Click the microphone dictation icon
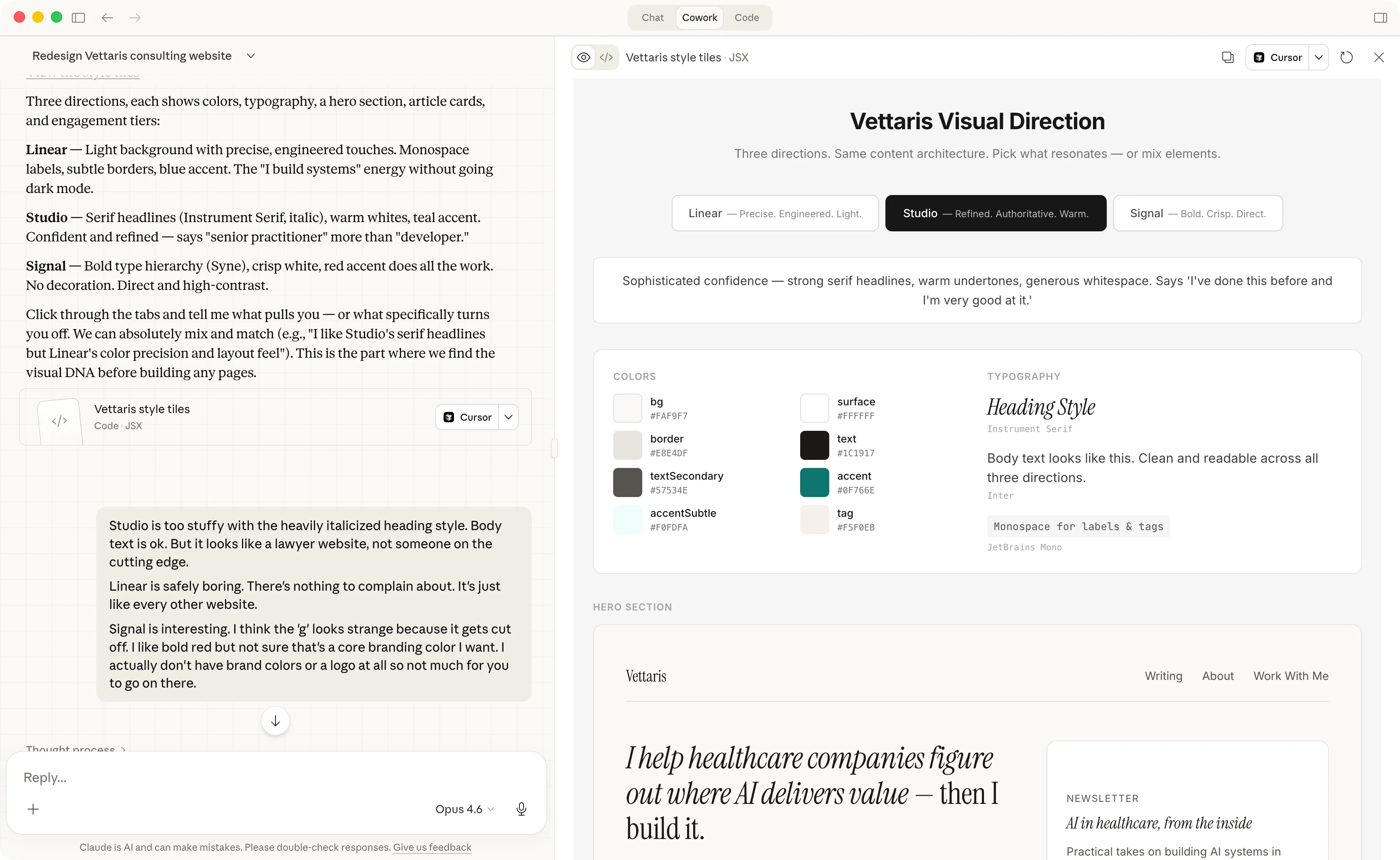This screenshot has height=860, width=1400. point(521,809)
